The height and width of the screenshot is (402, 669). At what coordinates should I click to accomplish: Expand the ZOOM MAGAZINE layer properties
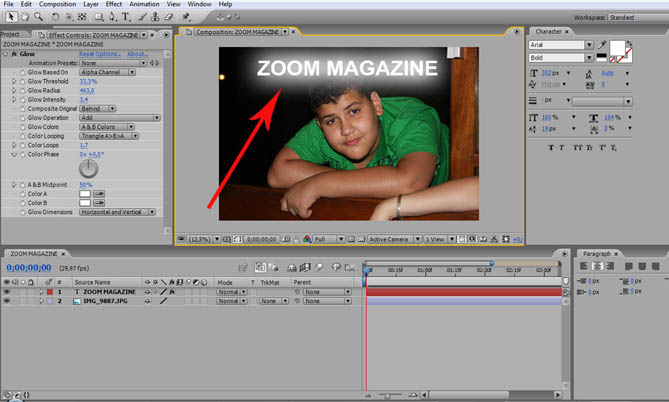[40, 291]
